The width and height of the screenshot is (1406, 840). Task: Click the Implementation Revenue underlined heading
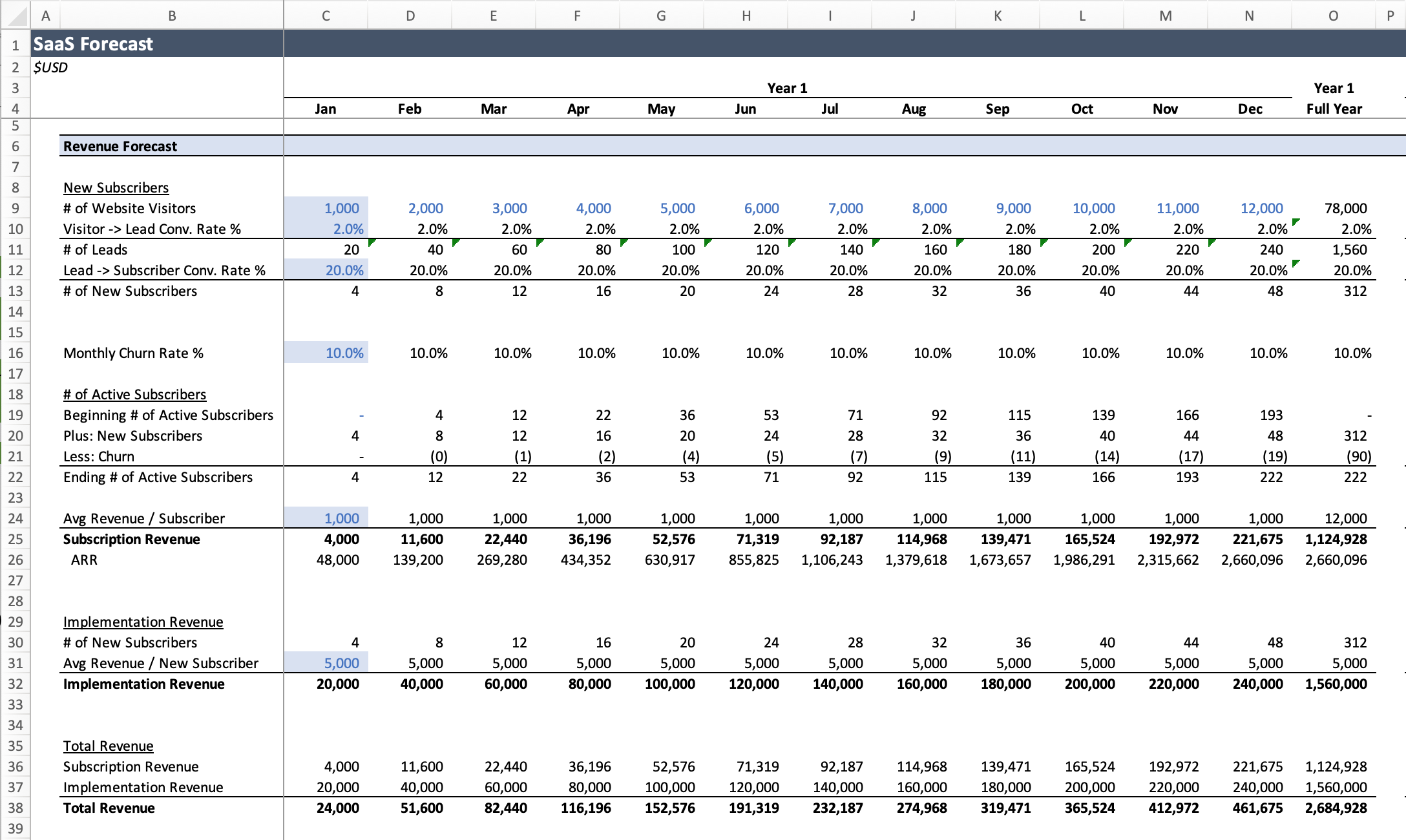[x=143, y=622]
